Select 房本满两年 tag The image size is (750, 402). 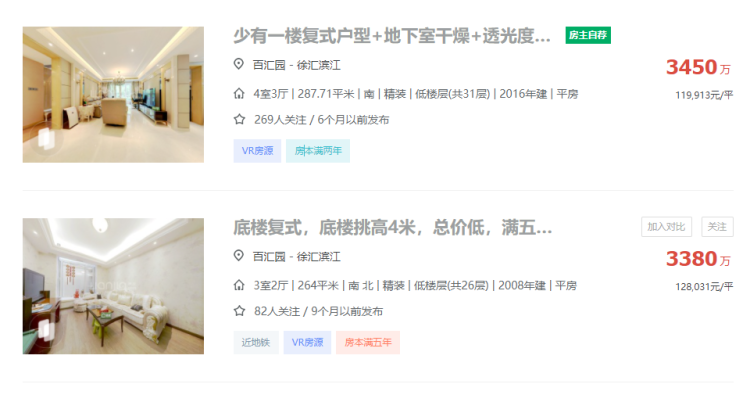318,151
